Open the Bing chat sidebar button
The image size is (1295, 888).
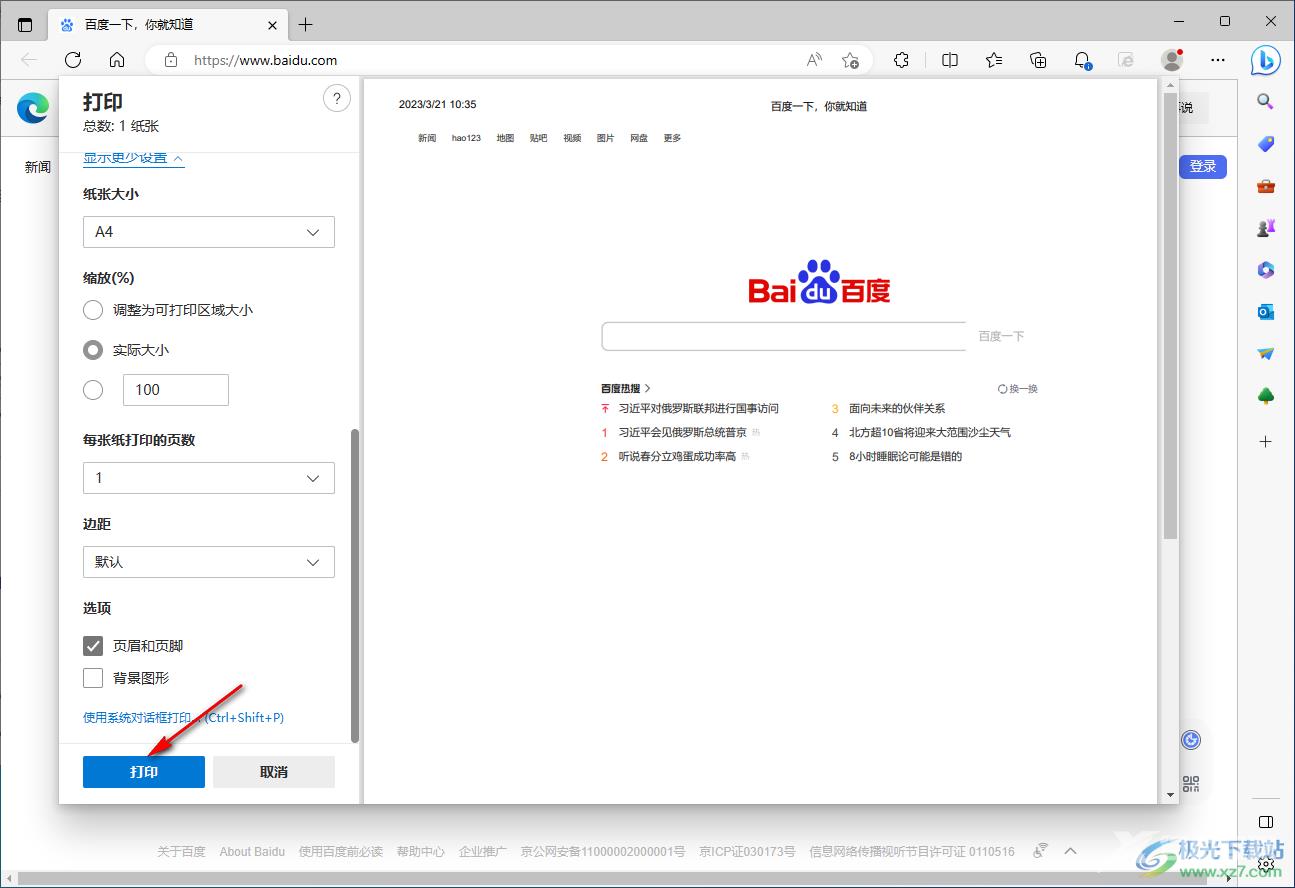(x=1265, y=60)
